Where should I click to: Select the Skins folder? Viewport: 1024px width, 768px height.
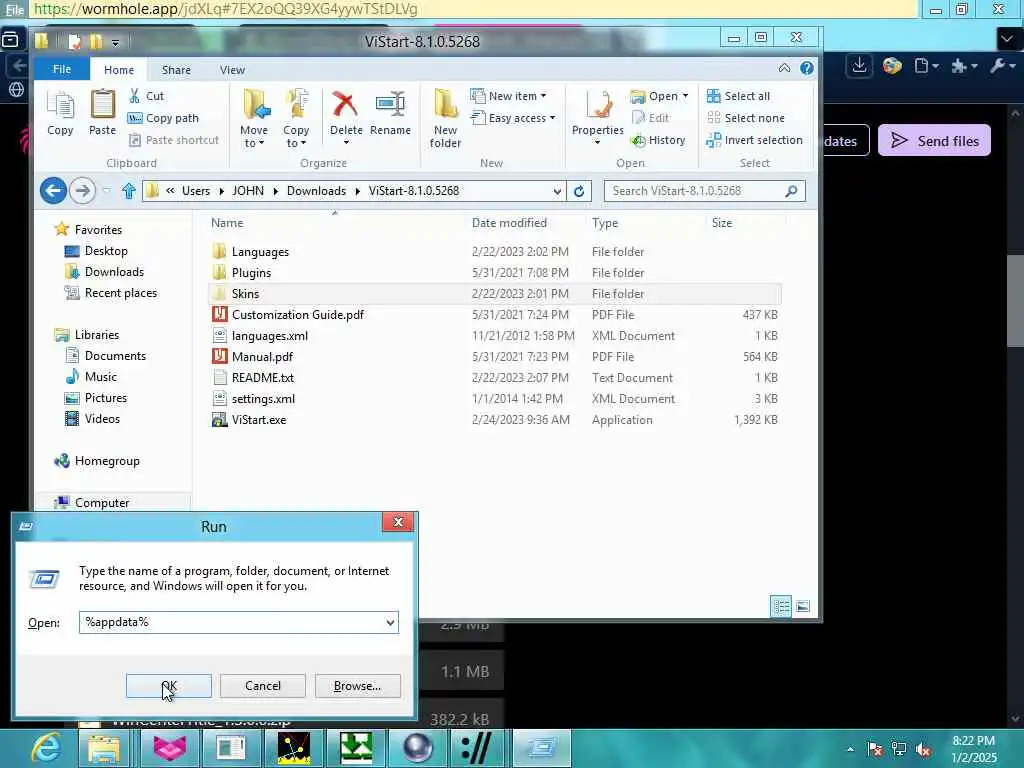(494, 293)
